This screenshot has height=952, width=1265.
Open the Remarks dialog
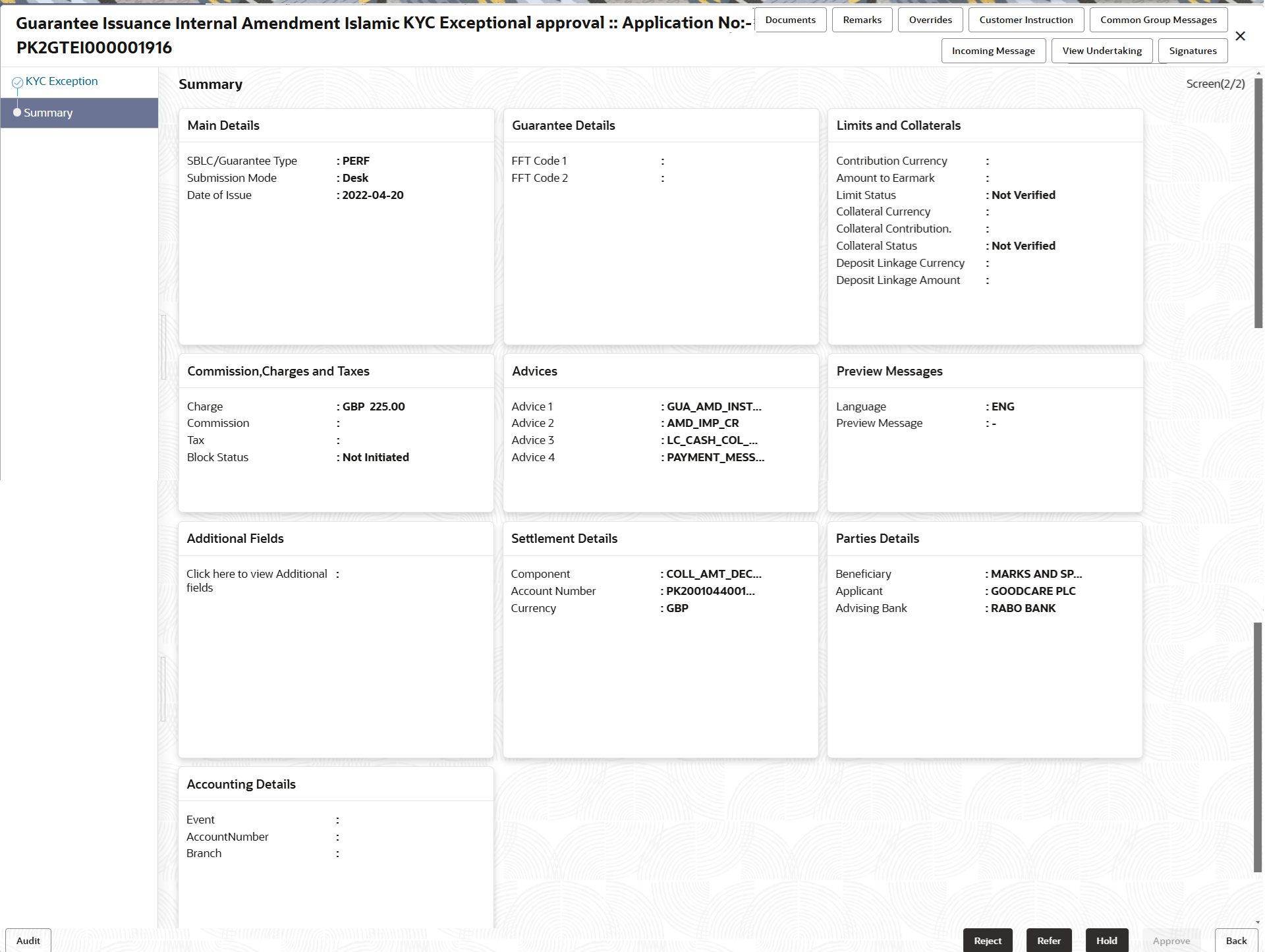(862, 19)
